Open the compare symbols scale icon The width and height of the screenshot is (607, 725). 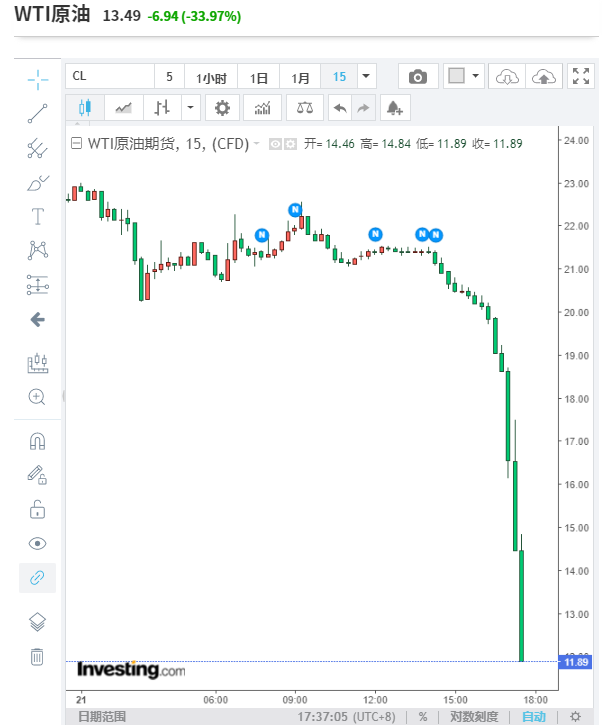(303, 108)
